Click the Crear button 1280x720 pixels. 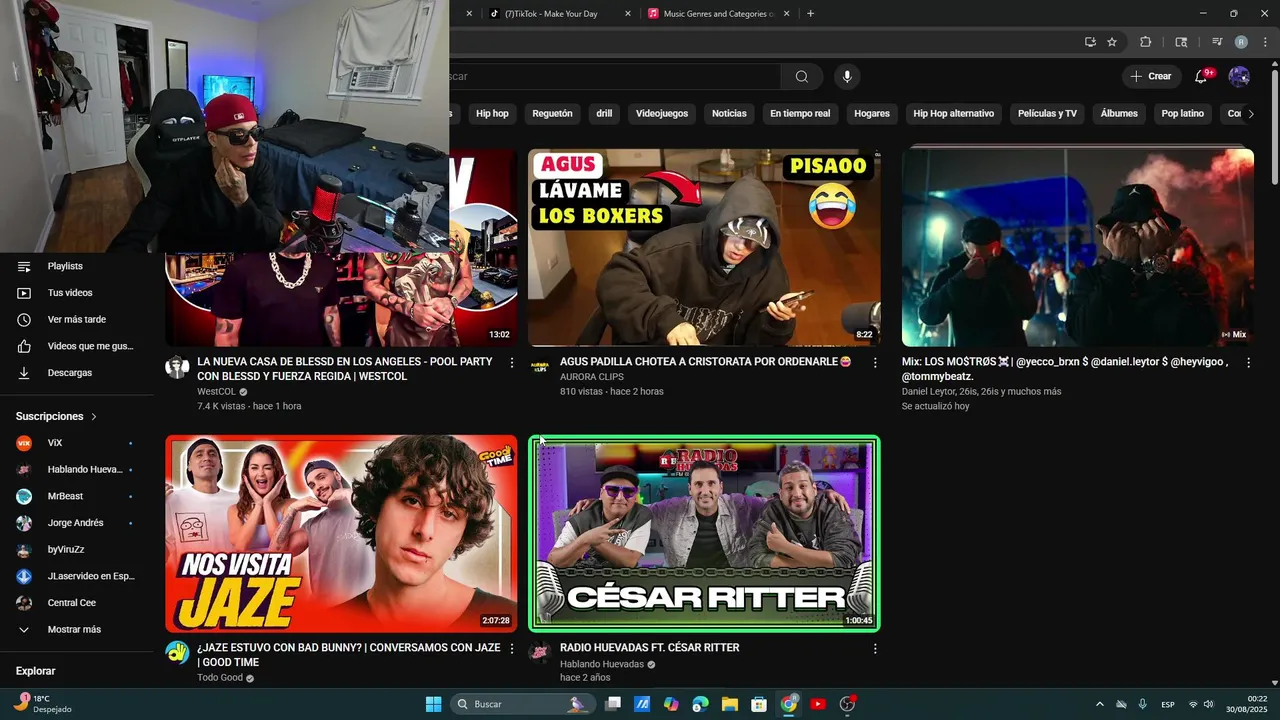pos(1150,77)
